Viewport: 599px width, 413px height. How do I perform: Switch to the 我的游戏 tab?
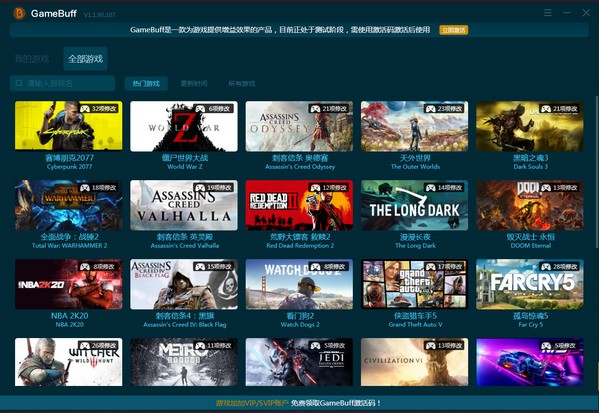click(x=32, y=59)
